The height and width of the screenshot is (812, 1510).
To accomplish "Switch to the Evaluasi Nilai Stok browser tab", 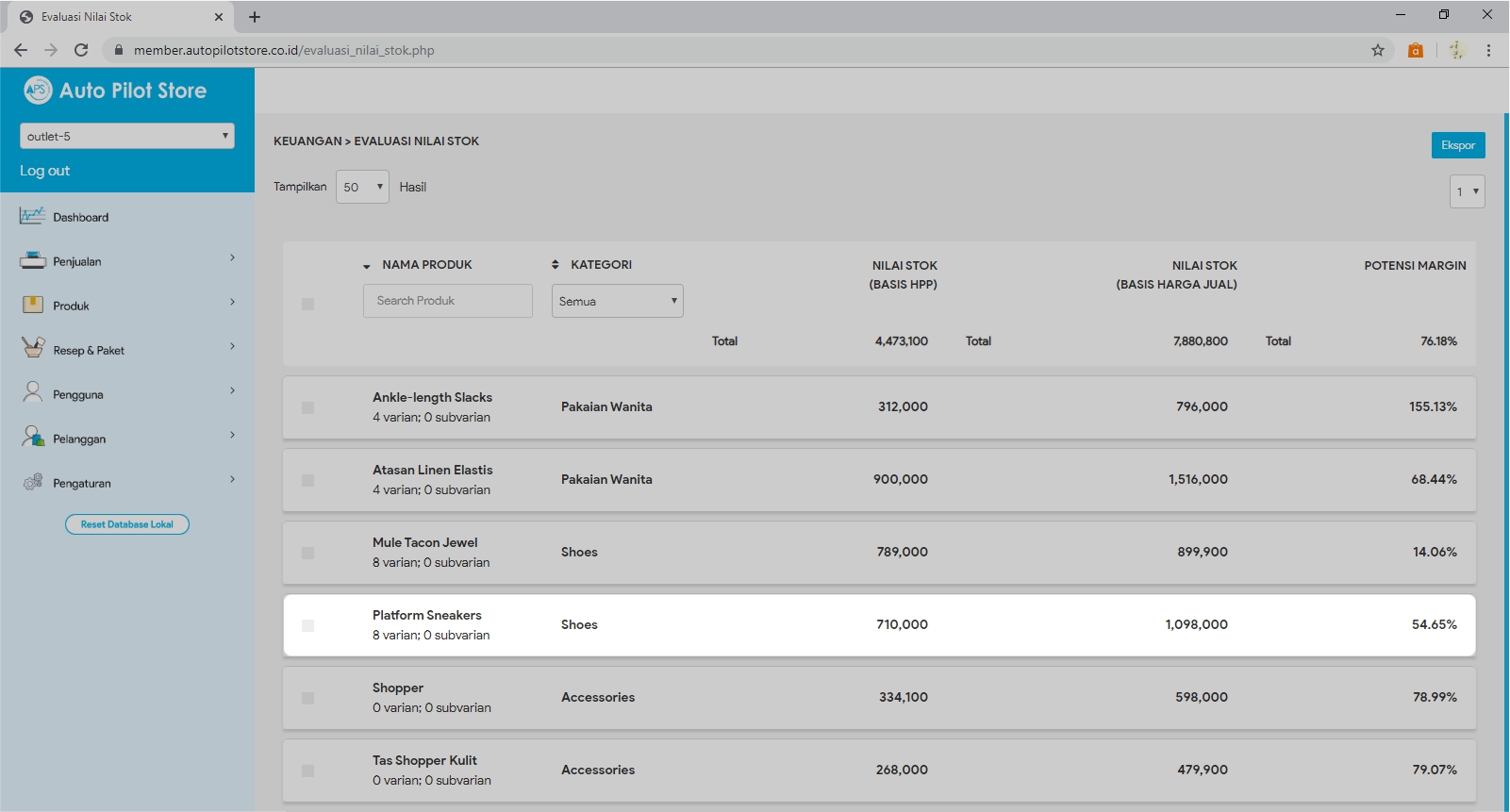I will click(x=113, y=17).
